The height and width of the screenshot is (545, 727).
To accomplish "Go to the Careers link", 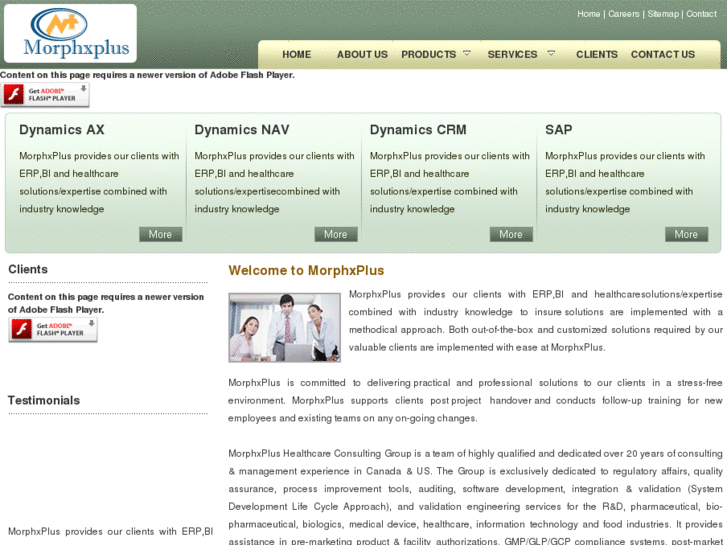I will click(624, 14).
